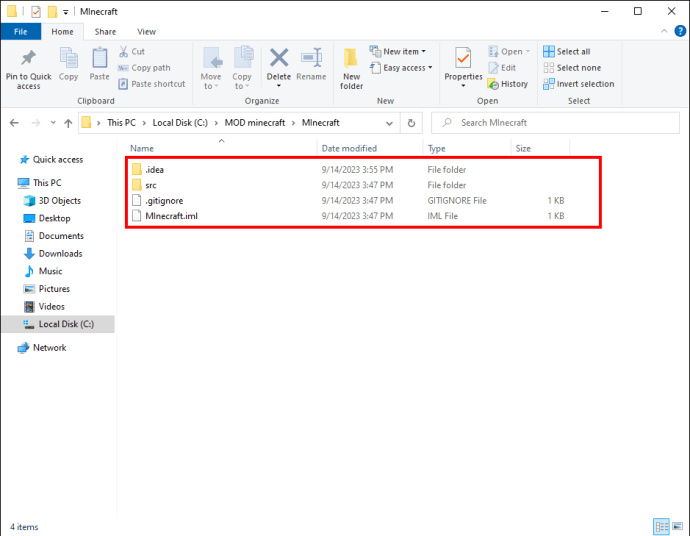Click the Delete X icon
The width and height of the screenshot is (690, 536).
click(x=279, y=58)
